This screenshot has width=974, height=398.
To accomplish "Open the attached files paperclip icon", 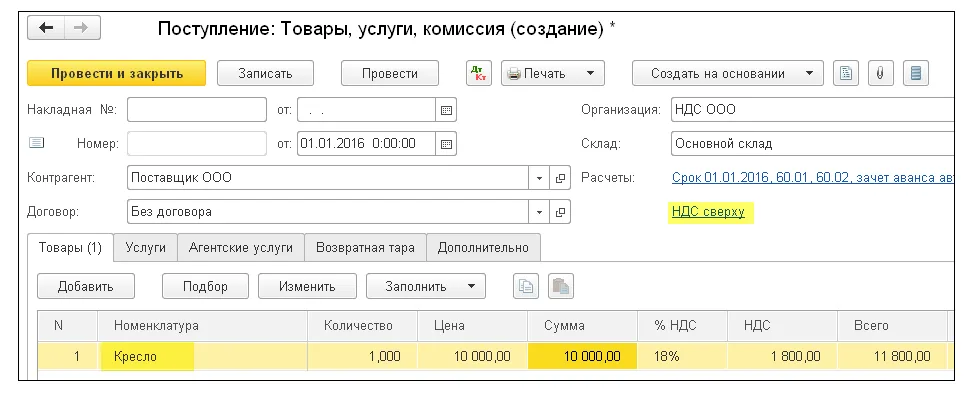I will 880,73.
